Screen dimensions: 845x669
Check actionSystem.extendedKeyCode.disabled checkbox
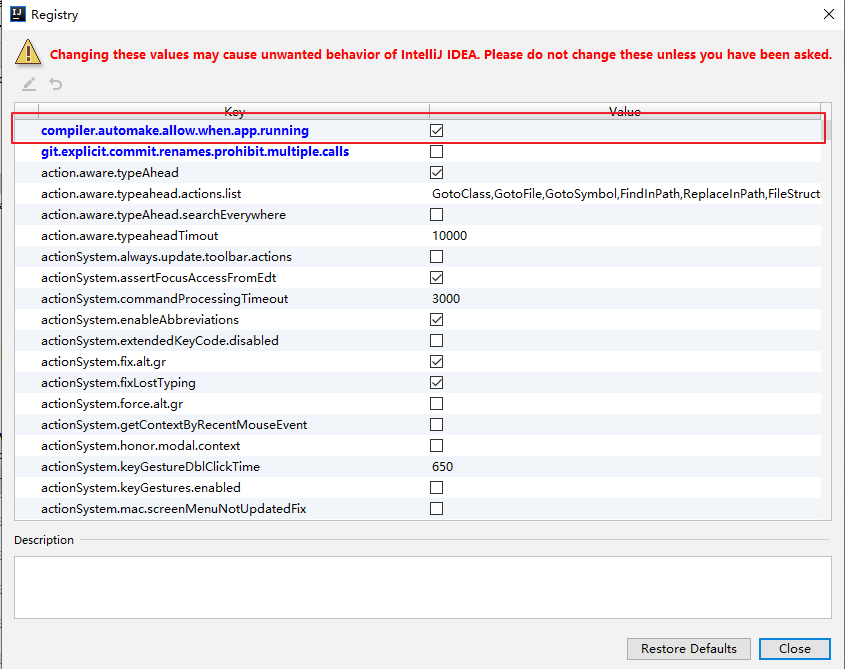pyautogui.click(x=437, y=341)
